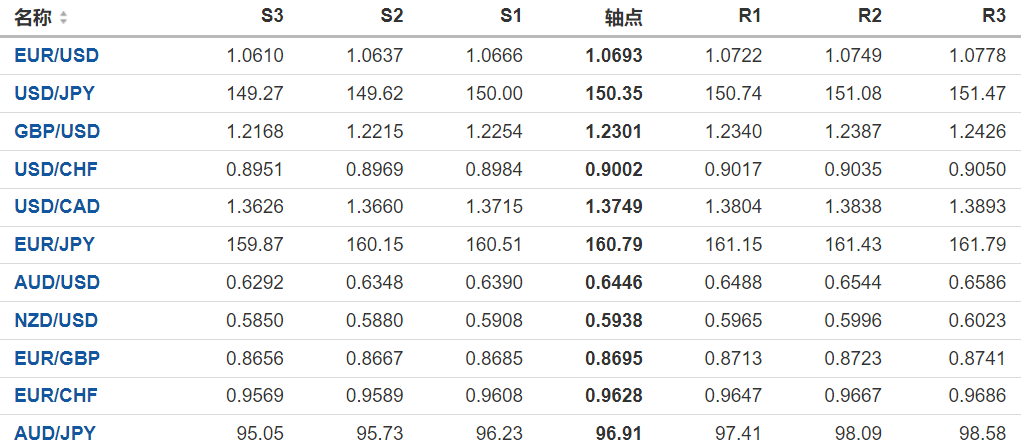This screenshot has width=1021, height=448.
Task: Select the NZD/USD pair link
Action: tap(57, 320)
